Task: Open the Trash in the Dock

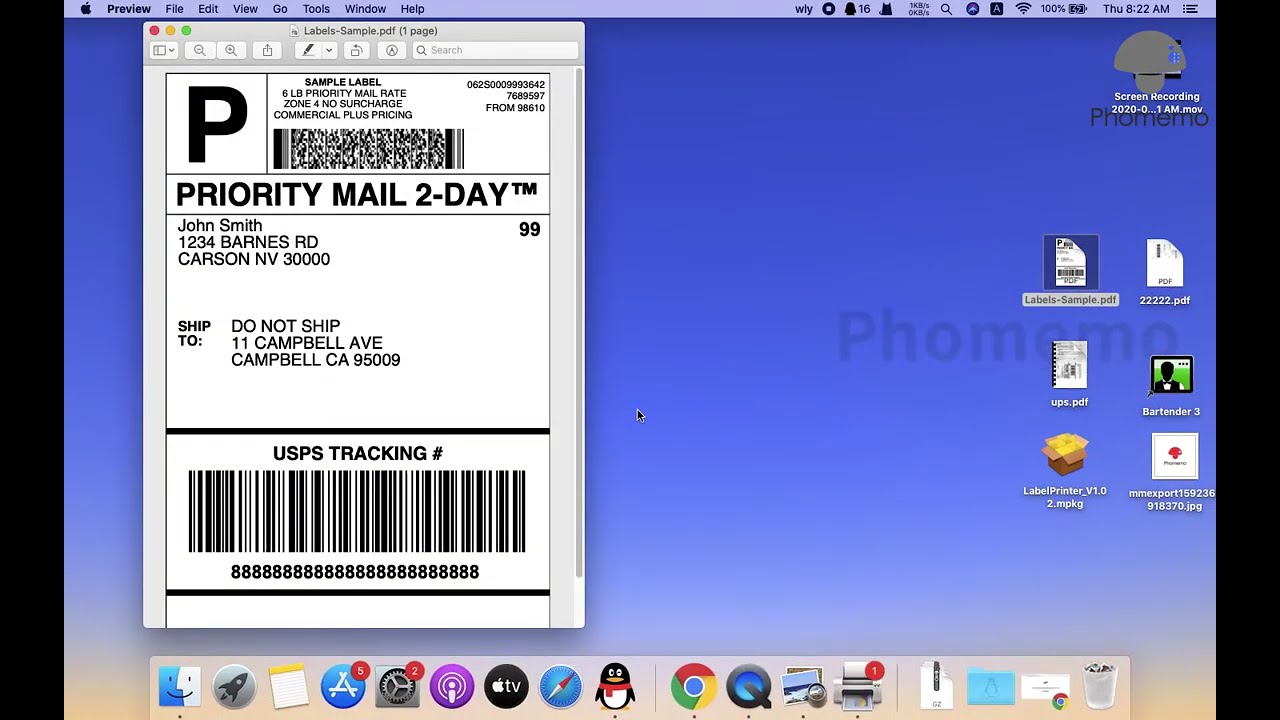Action: (x=1100, y=687)
